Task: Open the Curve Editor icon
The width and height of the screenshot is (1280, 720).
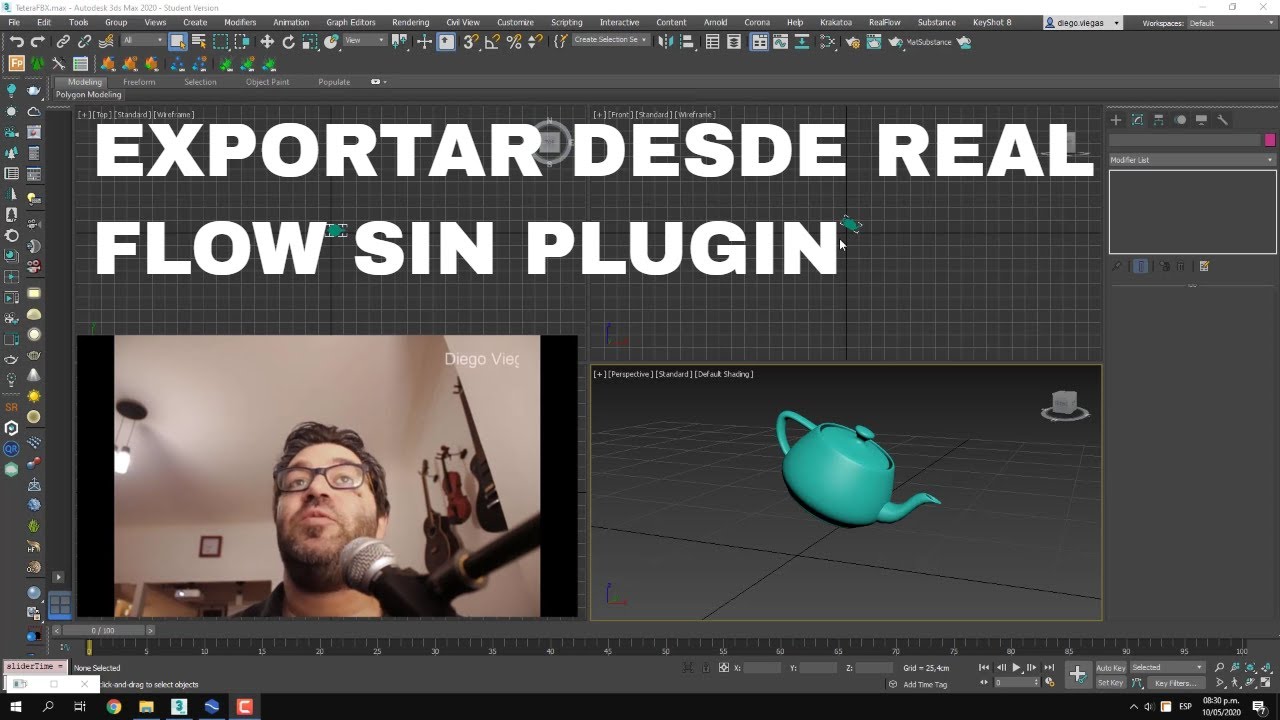Action: 781,42
